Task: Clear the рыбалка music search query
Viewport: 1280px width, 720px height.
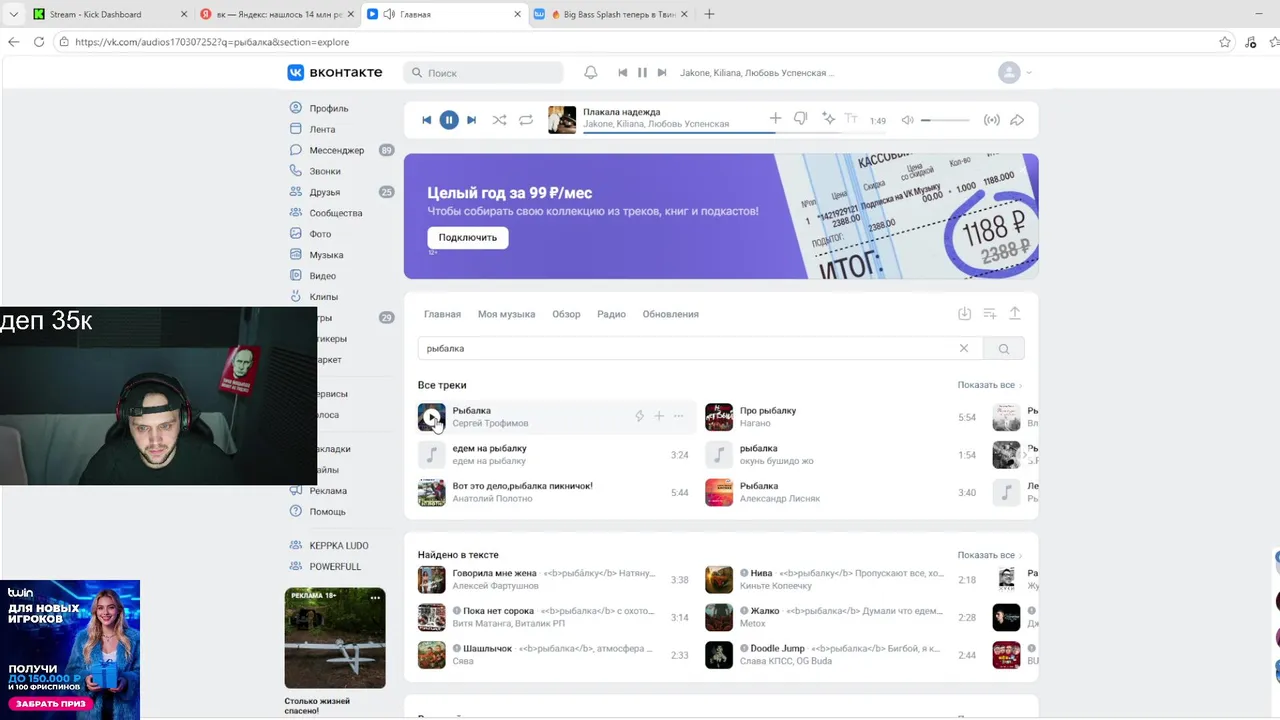Action: pyautogui.click(x=964, y=348)
